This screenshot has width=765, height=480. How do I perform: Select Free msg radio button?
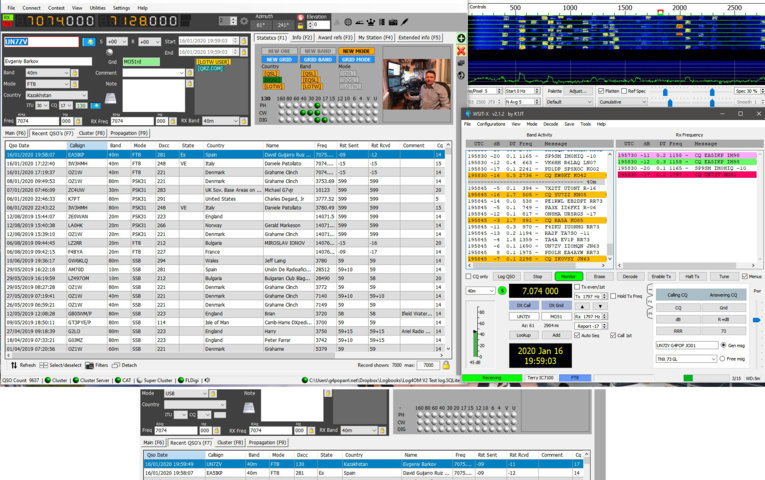pos(722,359)
